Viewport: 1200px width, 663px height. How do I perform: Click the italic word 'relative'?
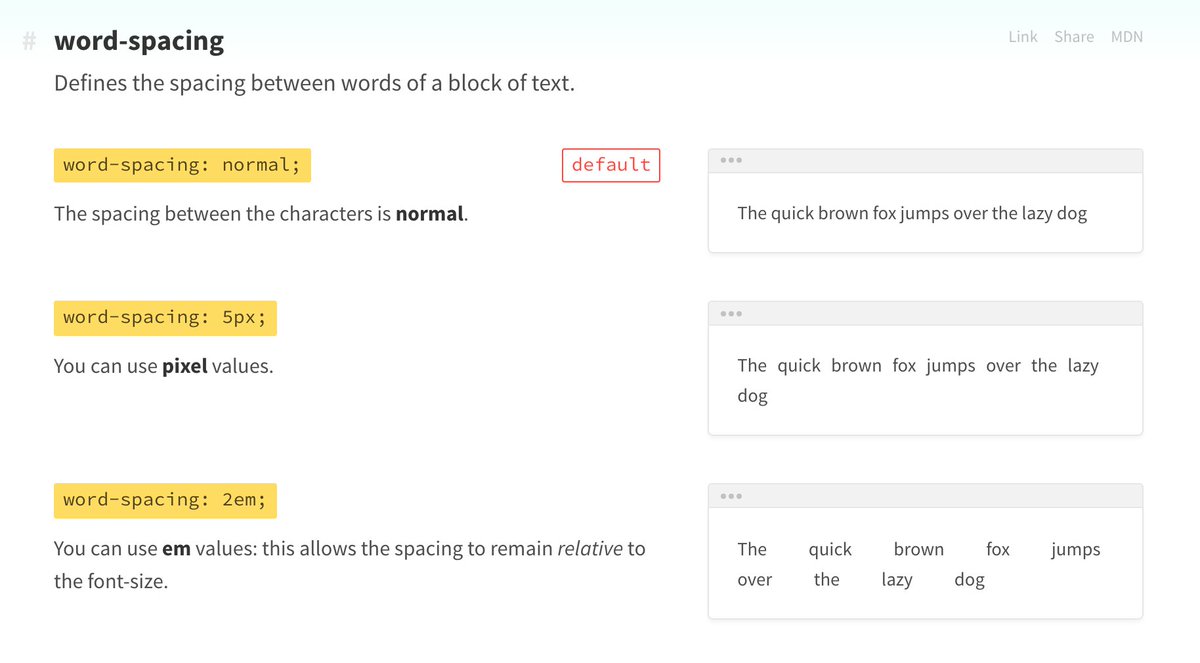[x=589, y=548]
